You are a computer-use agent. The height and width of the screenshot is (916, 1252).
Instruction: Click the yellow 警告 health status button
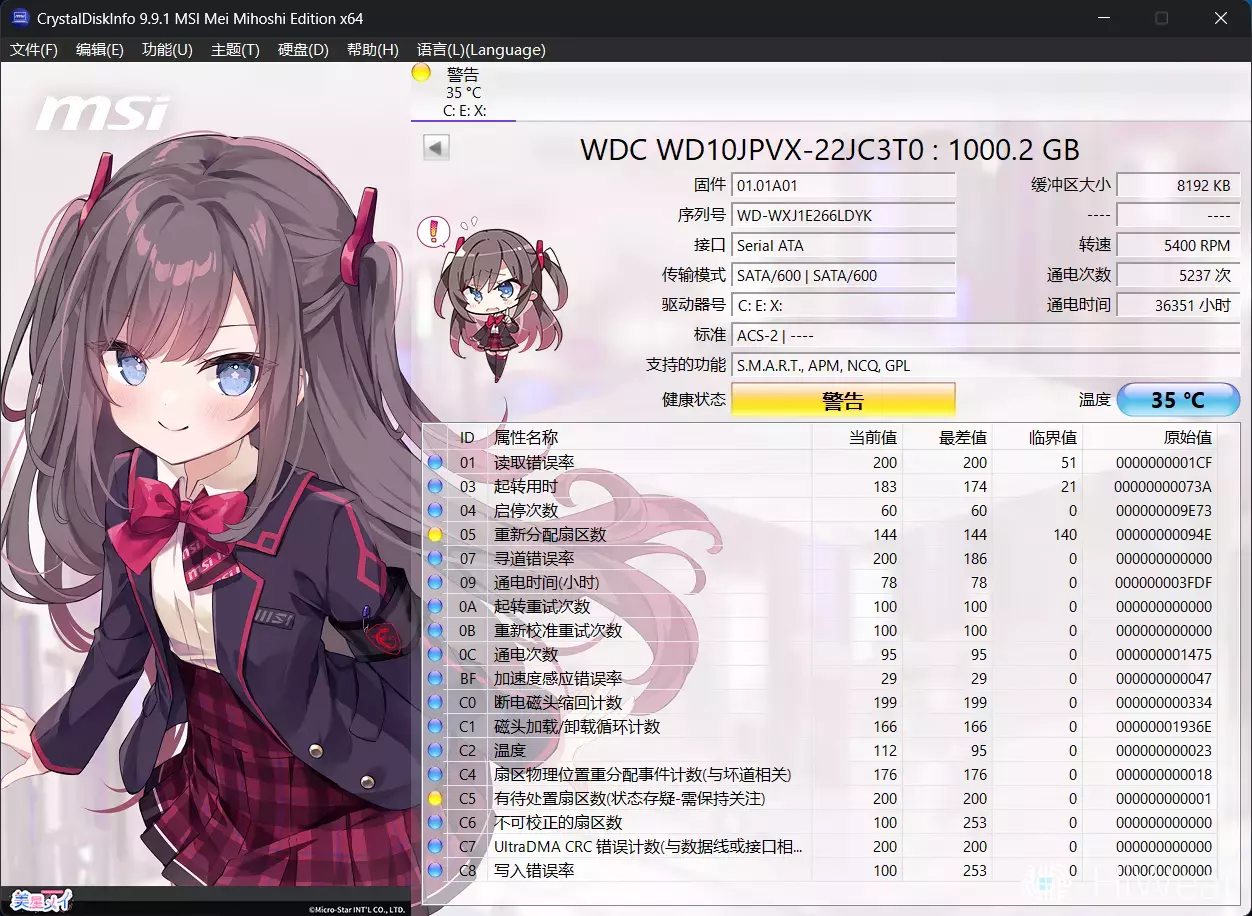tap(843, 400)
